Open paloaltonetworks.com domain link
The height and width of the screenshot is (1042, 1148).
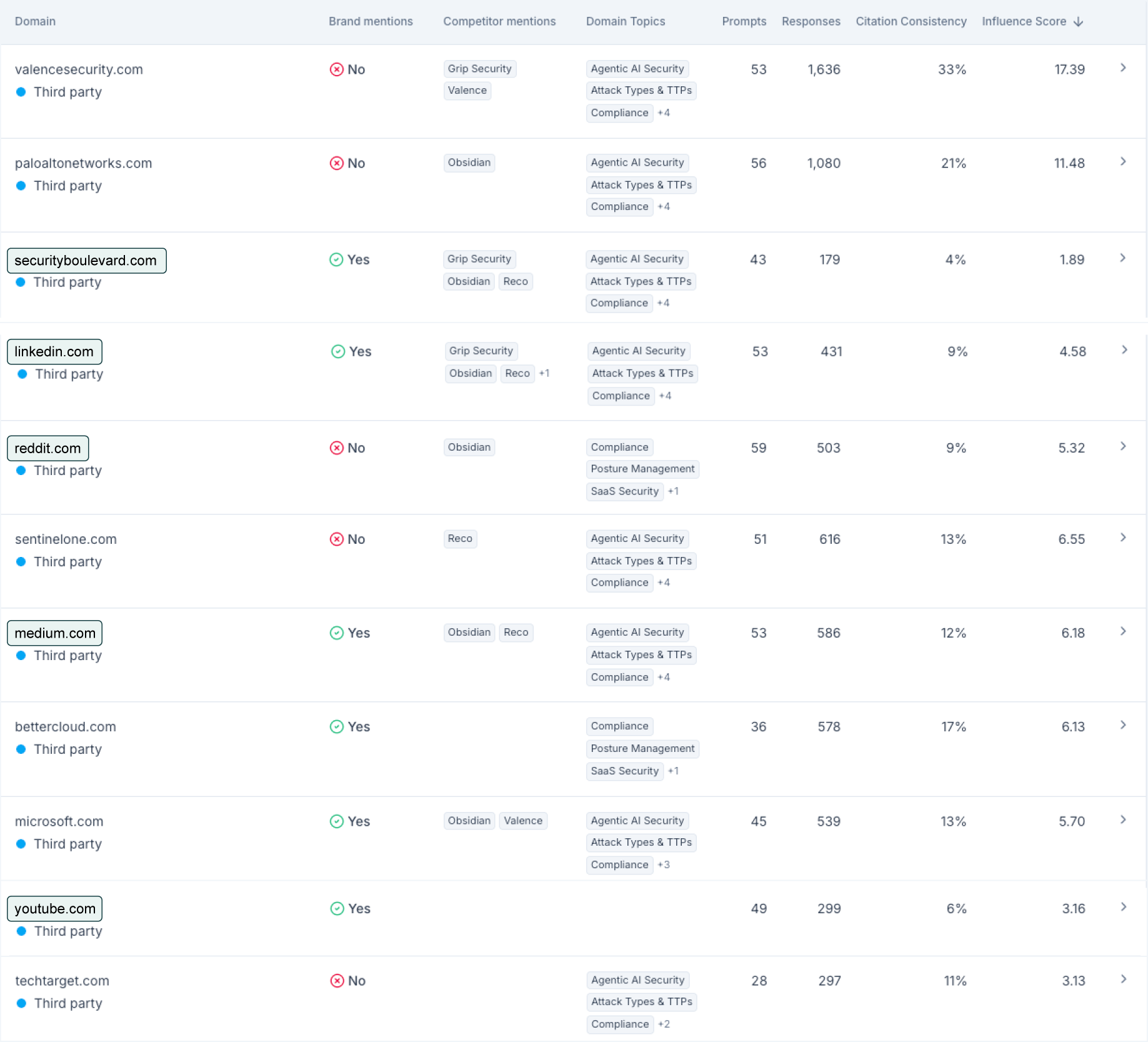tap(83, 163)
